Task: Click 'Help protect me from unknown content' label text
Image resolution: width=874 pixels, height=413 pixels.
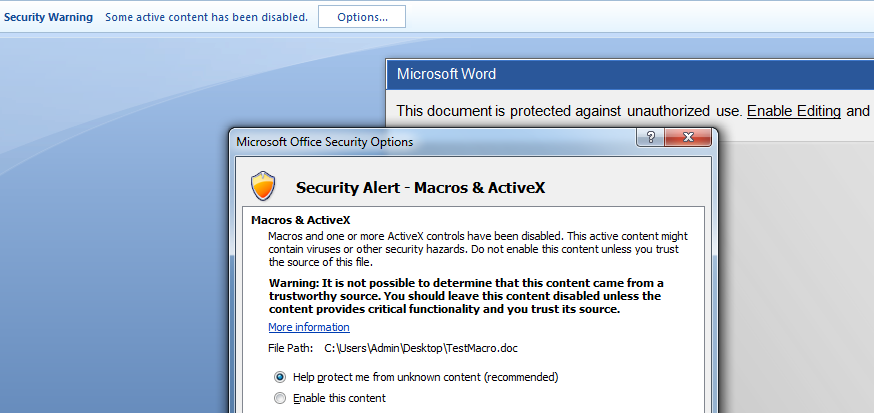Action: coord(425,377)
